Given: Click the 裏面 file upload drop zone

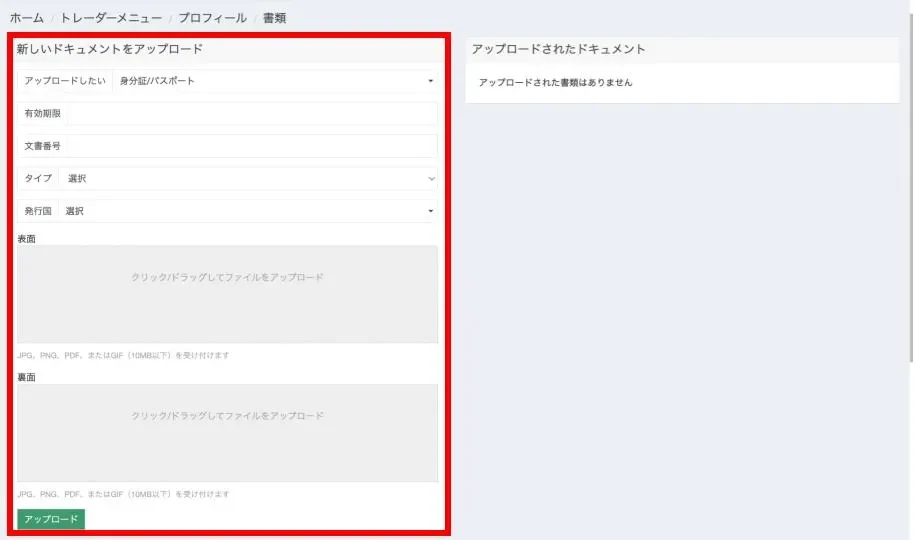Looking at the screenshot, I should tap(227, 433).
